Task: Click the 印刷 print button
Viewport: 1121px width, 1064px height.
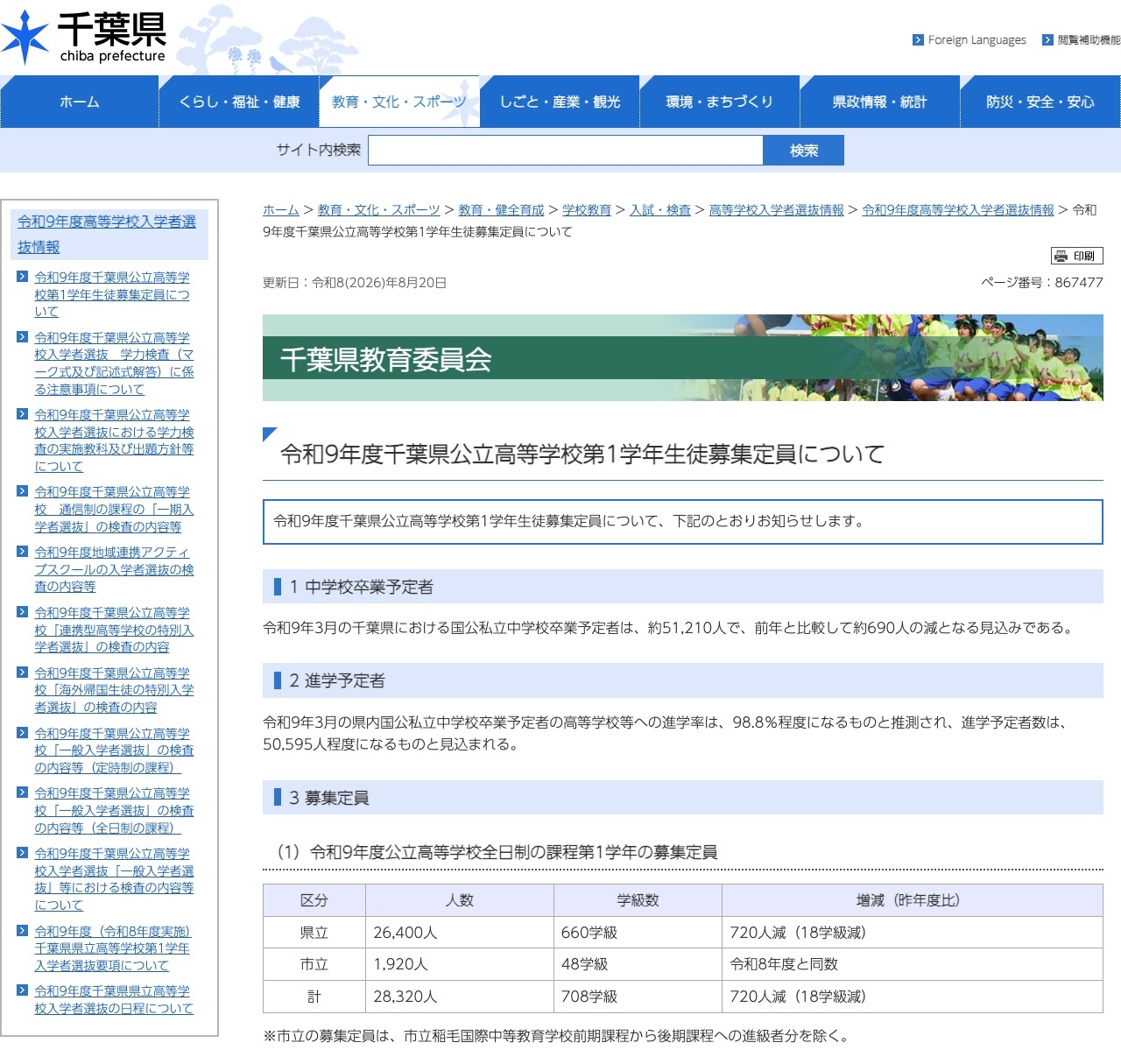Action: coord(1076,256)
